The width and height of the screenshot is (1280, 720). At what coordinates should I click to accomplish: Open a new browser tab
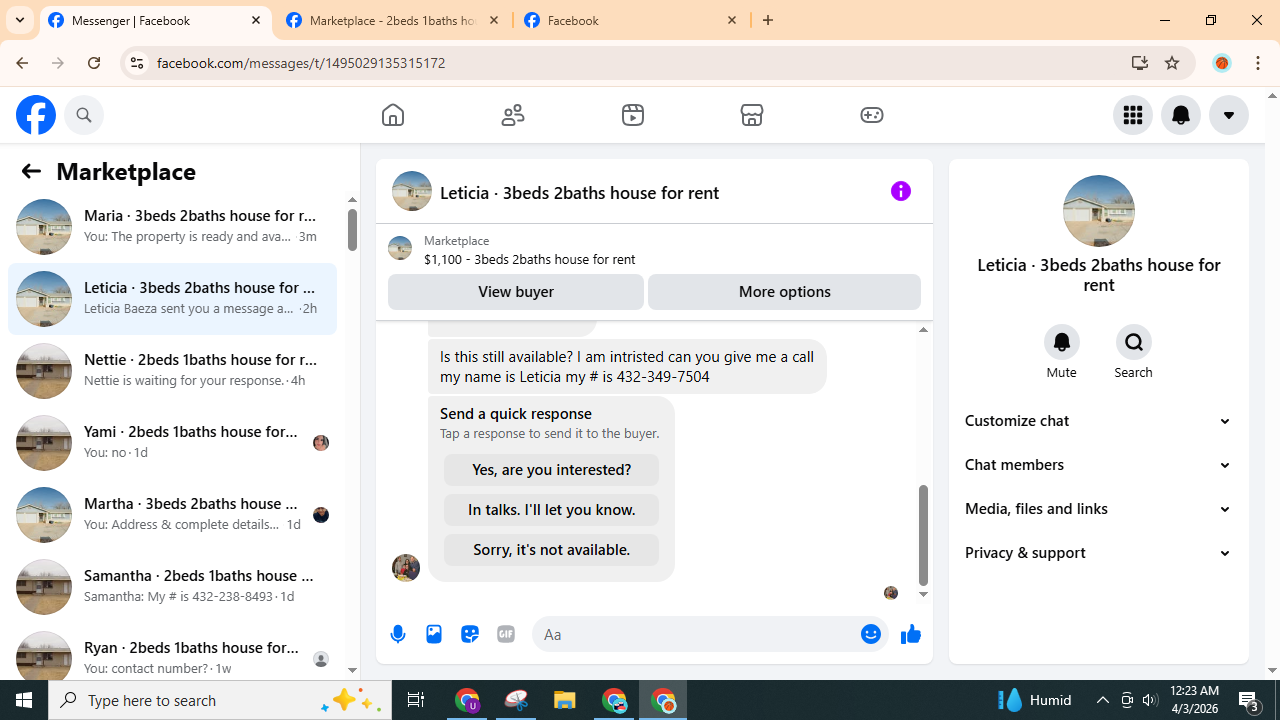(768, 20)
